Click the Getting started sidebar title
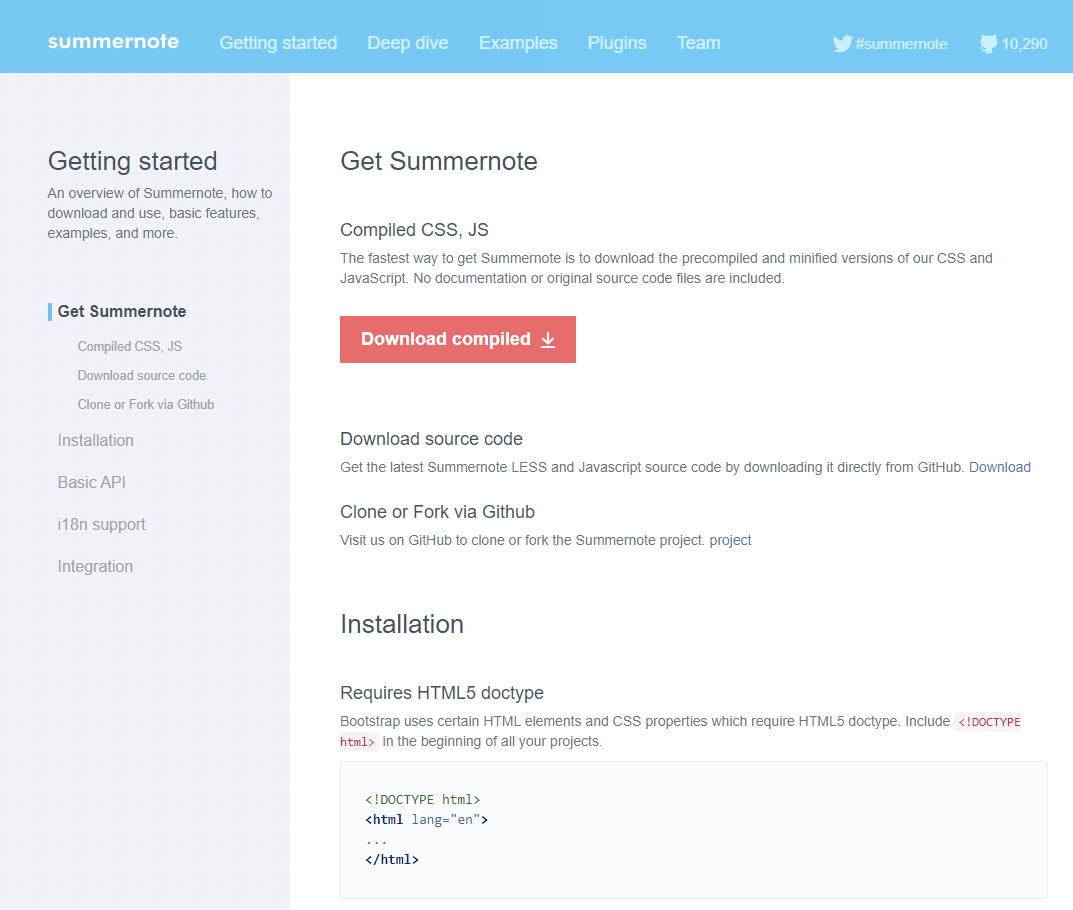This screenshot has width=1073, height=910. coord(132,161)
